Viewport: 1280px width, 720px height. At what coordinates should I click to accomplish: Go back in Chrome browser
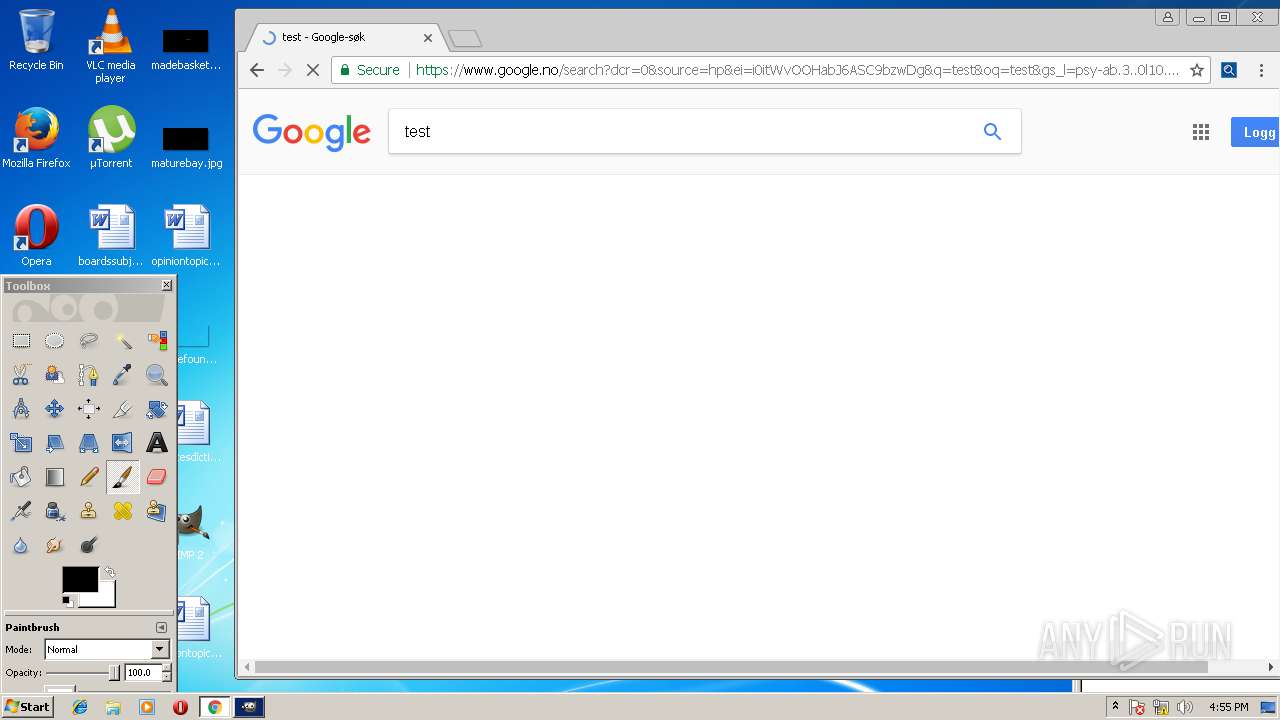[x=257, y=70]
